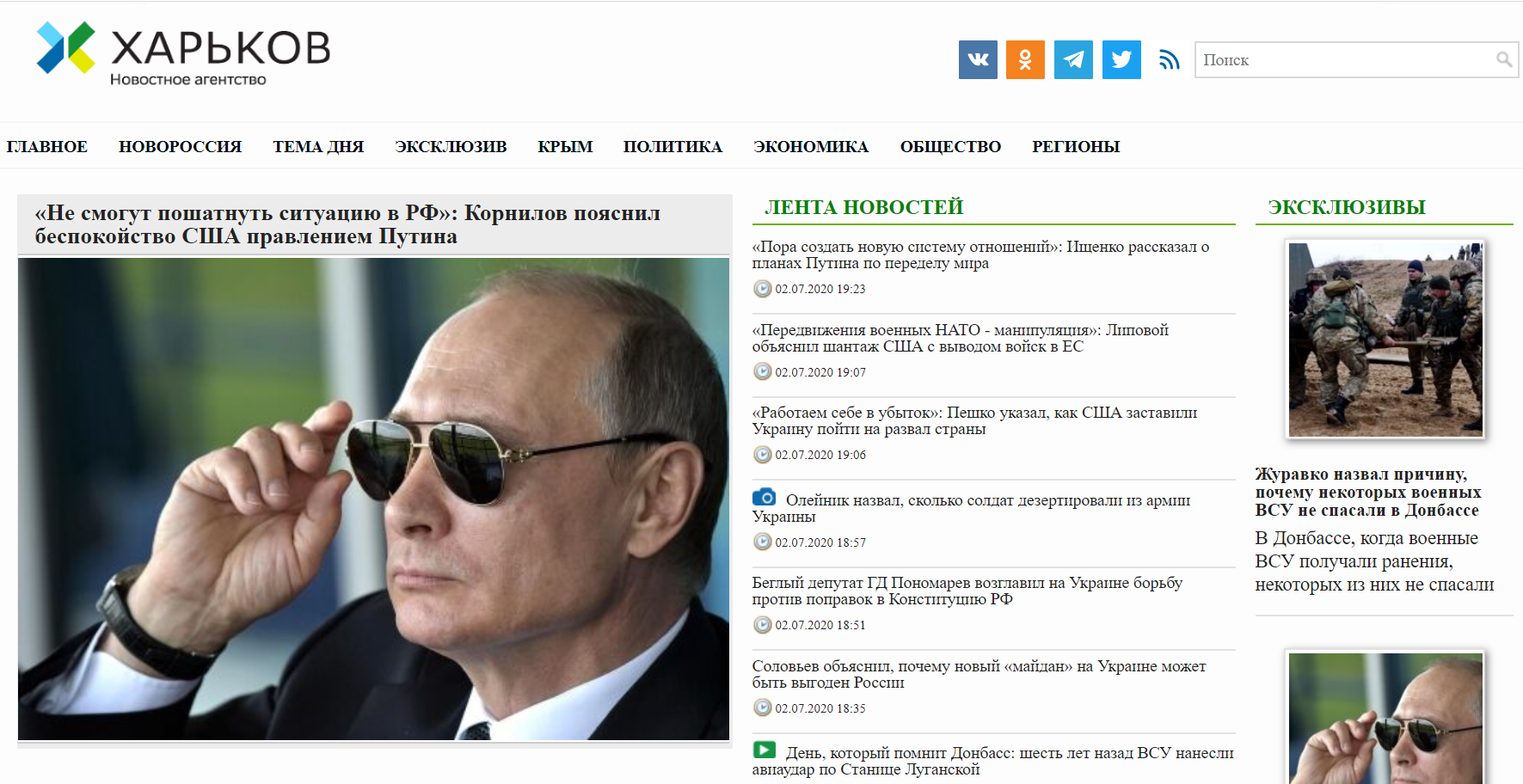Image resolution: width=1523 pixels, height=784 pixels.
Task: Open the Odnoklassniki social icon
Action: [x=1025, y=59]
